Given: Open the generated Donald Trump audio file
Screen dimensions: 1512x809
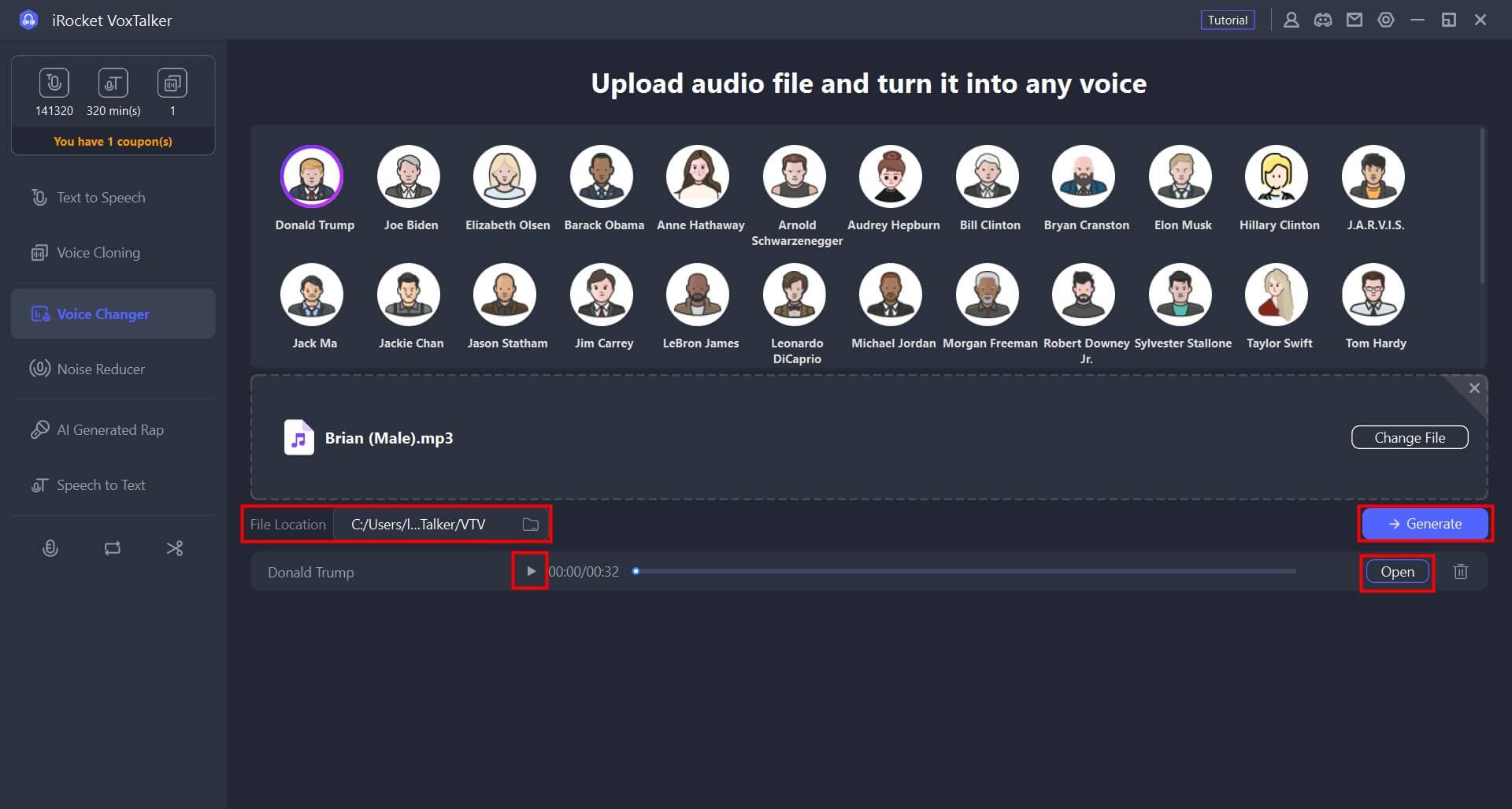Looking at the screenshot, I should [1397, 572].
